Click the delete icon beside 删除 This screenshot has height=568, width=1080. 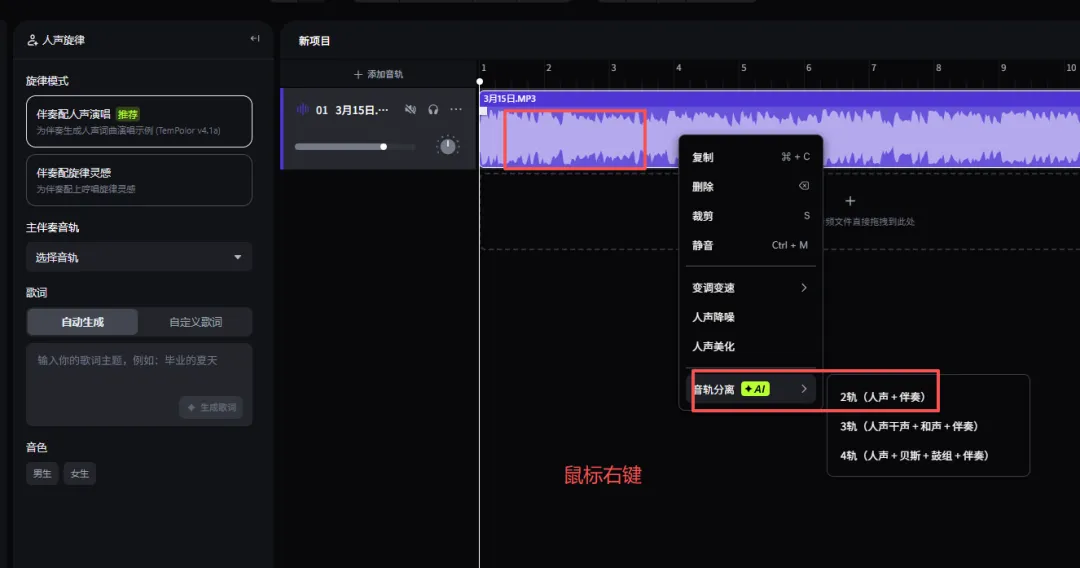[803, 186]
